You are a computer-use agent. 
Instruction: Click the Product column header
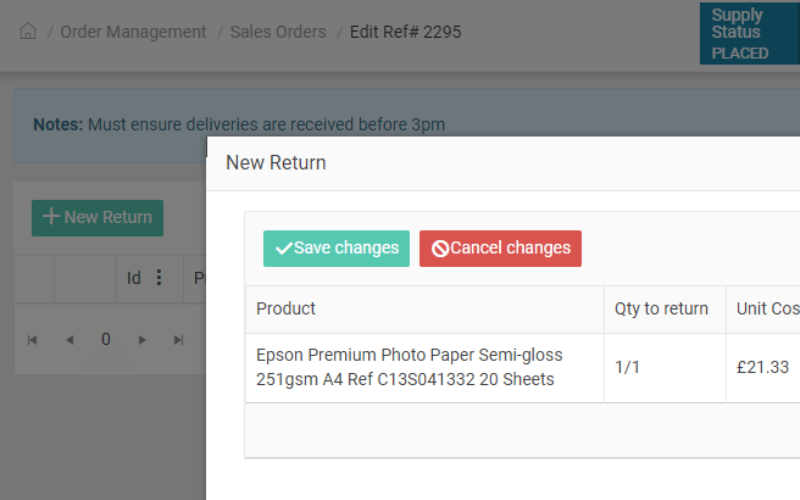tap(424, 309)
